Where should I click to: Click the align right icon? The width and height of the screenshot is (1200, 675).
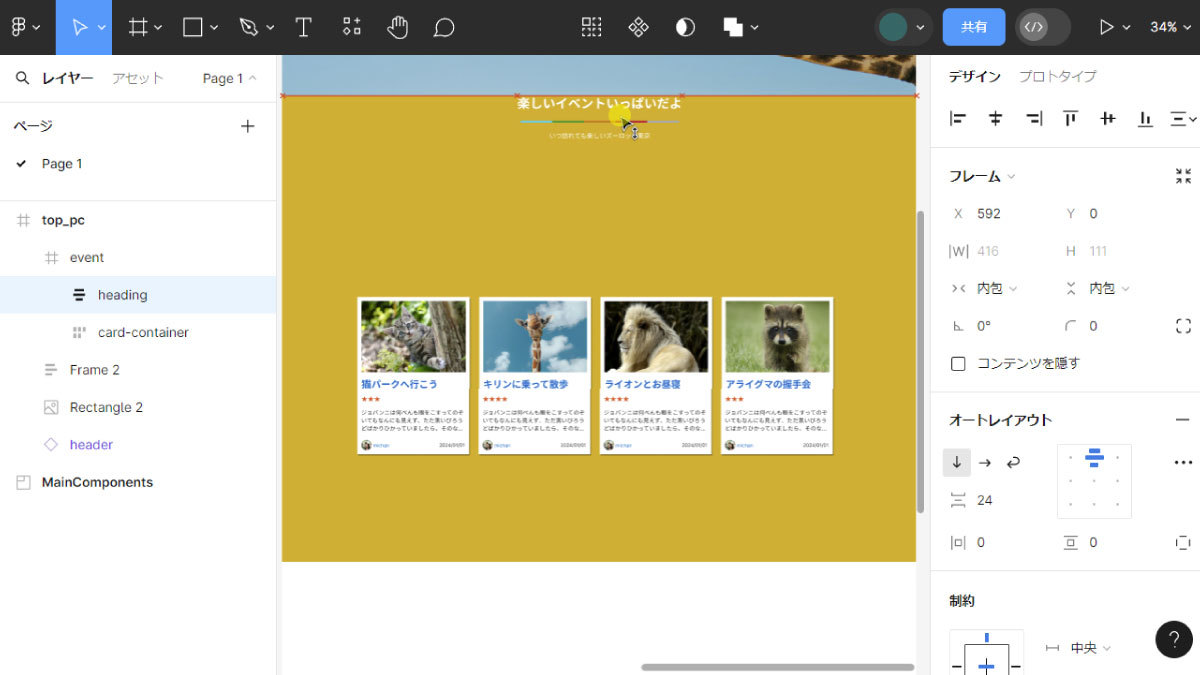tap(1033, 118)
